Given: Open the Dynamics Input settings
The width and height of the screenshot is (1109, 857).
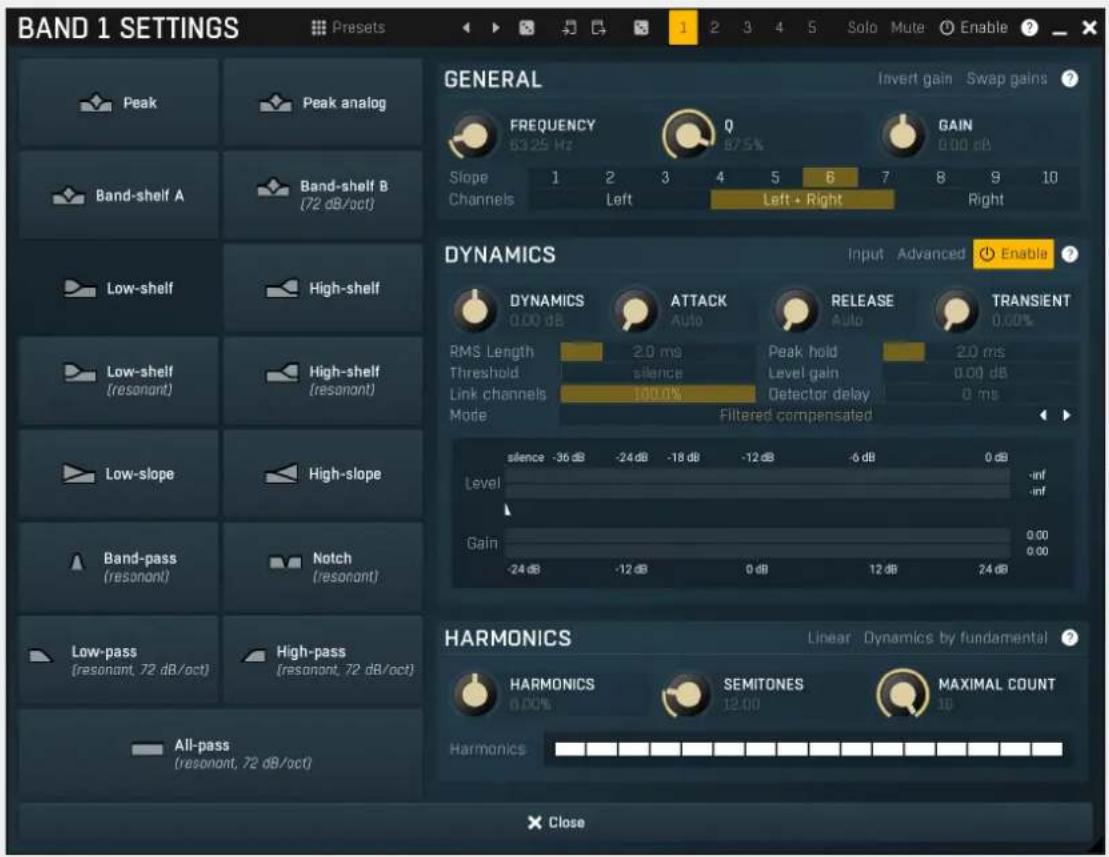Looking at the screenshot, I should pos(865,254).
